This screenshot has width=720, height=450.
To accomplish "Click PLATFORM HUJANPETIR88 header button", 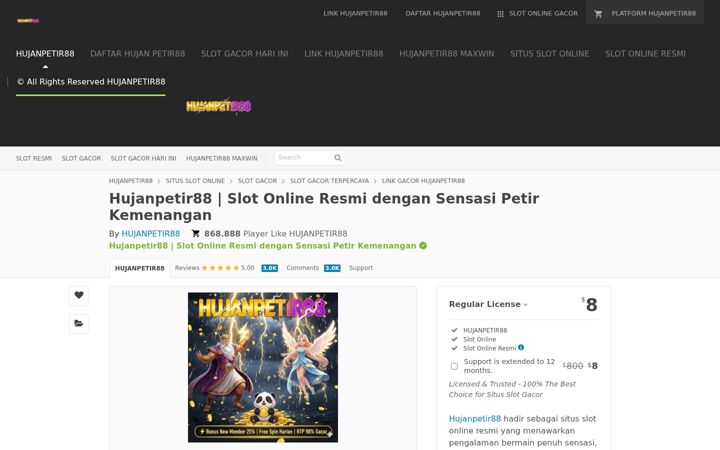I will [x=645, y=13].
